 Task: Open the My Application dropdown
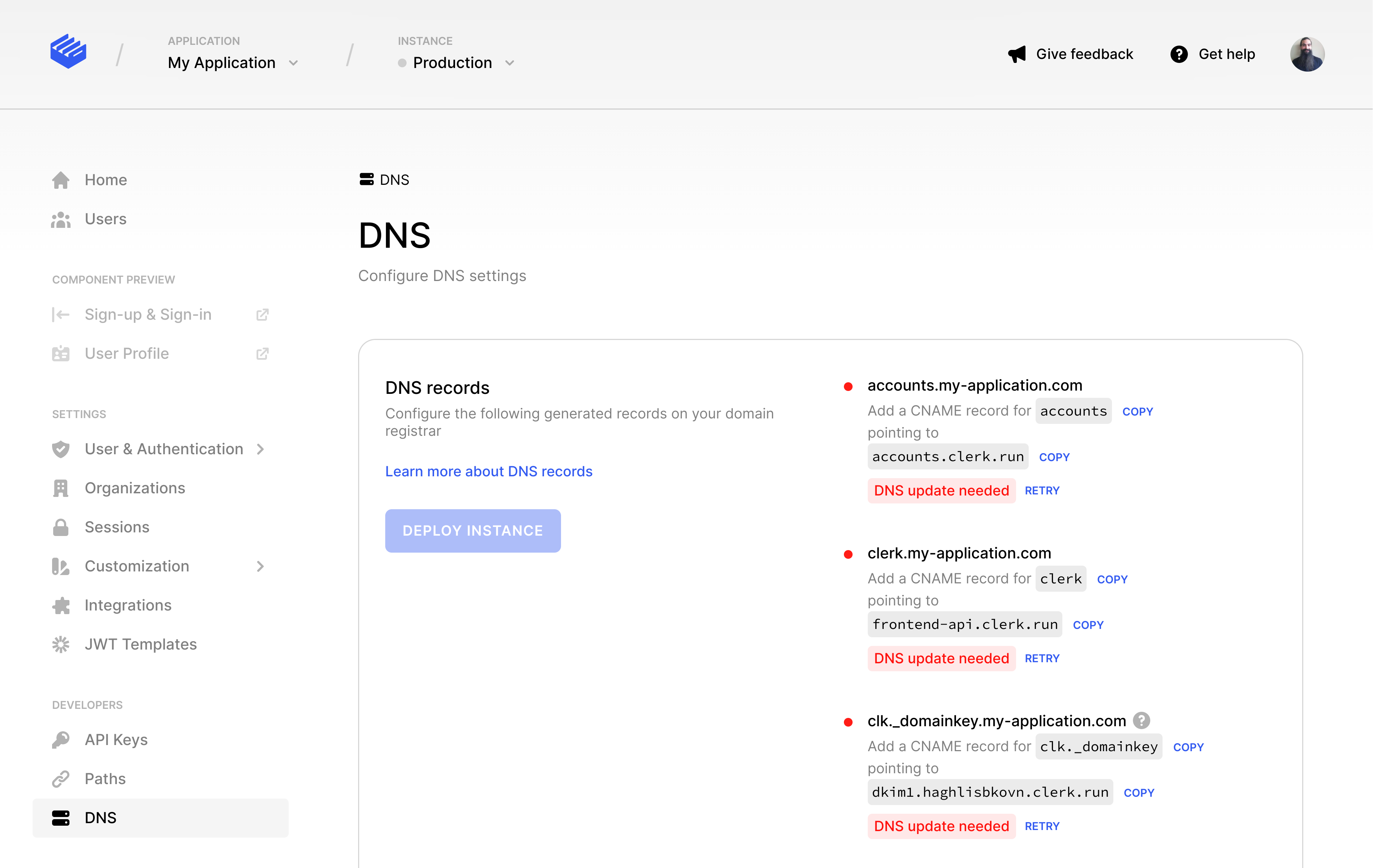point(233,63)
